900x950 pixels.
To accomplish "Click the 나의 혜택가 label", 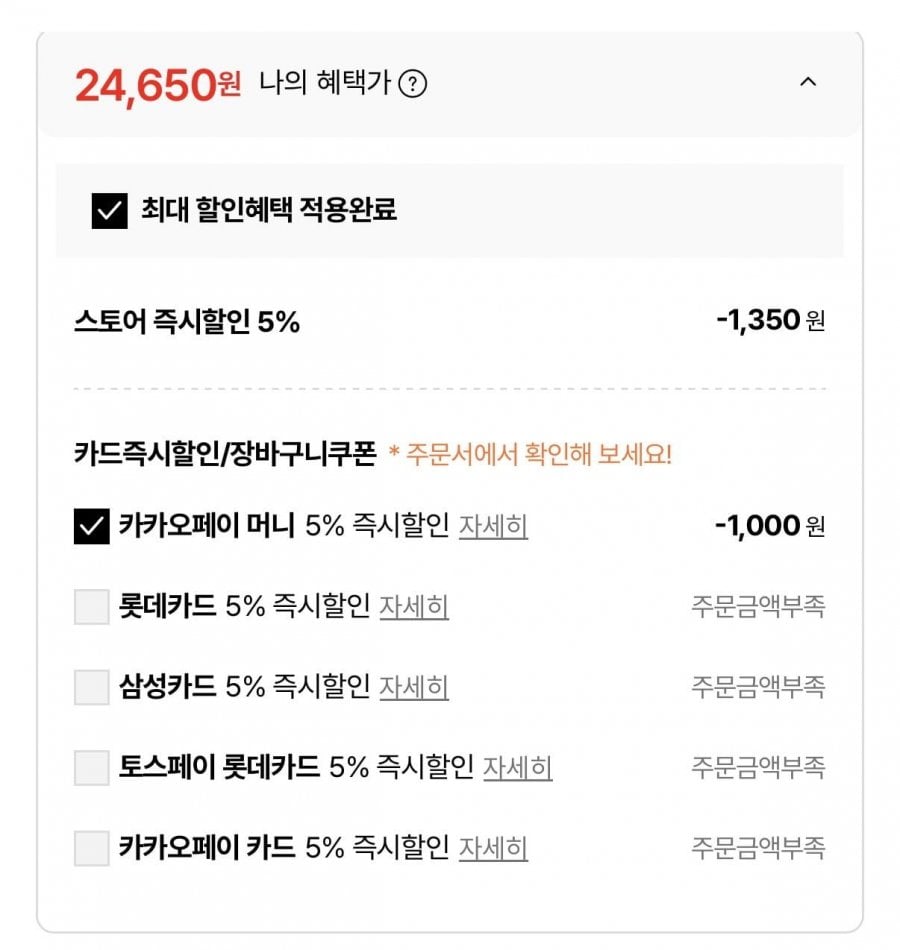I will [x=324, y=84].
